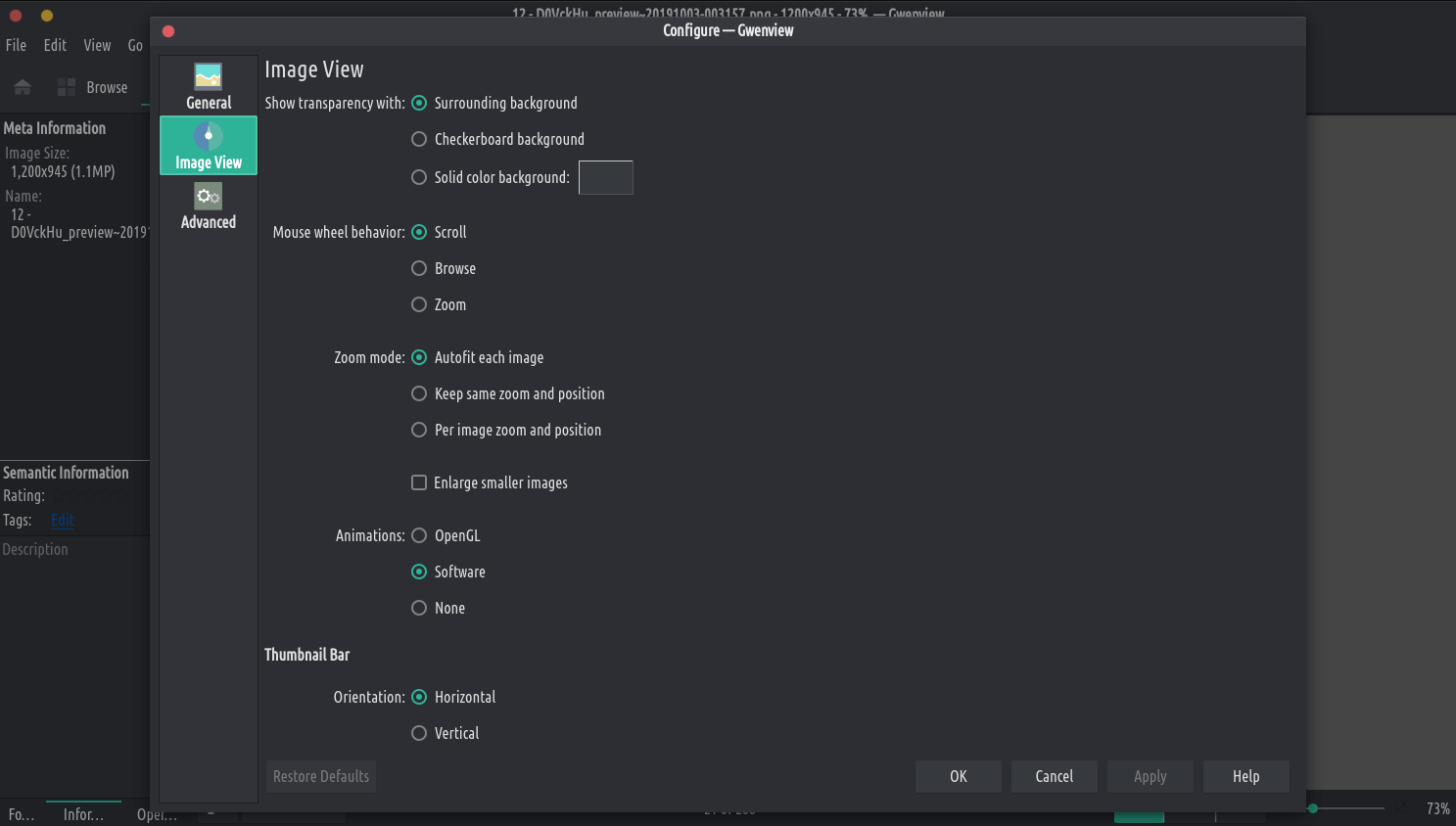The width and height of the screenshot is (1456, 826).
Task: Set mouse wheel behavior to Browse
Action: click(x=444, y=268)
